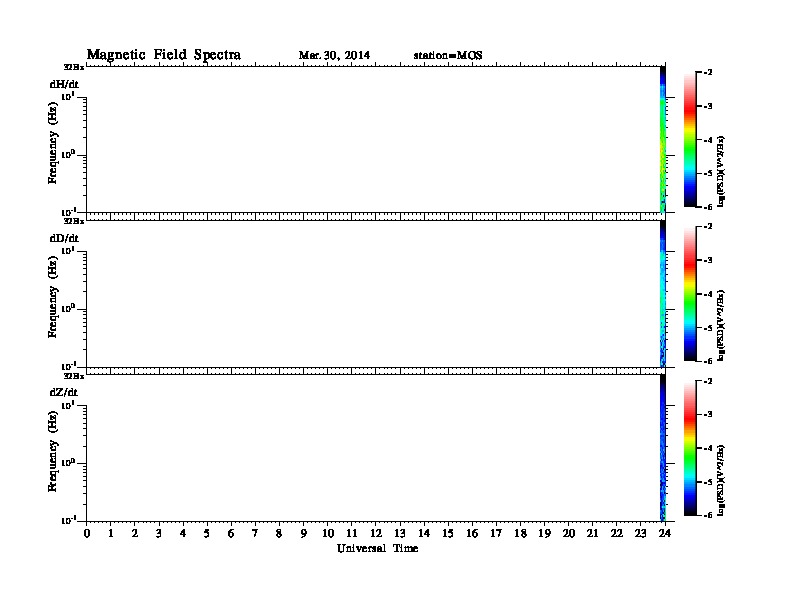Click the hour "2" tick label

[135, 533]
